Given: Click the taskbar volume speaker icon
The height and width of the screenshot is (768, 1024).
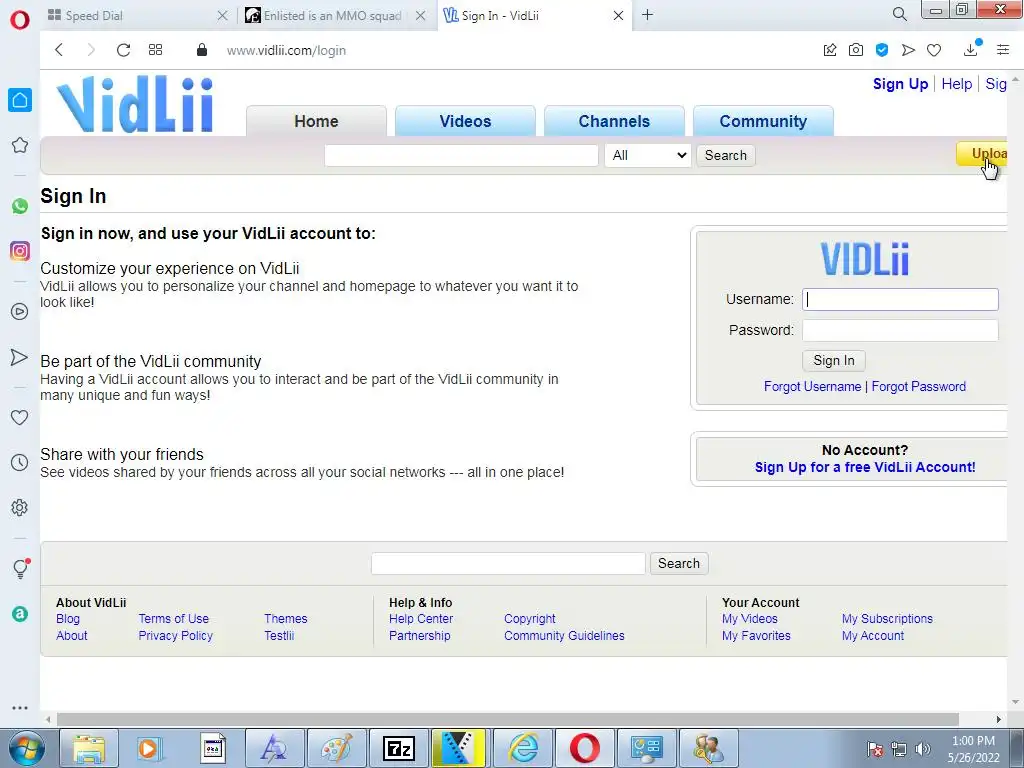Looking at the screenshot, I should [x=922, y=749].
